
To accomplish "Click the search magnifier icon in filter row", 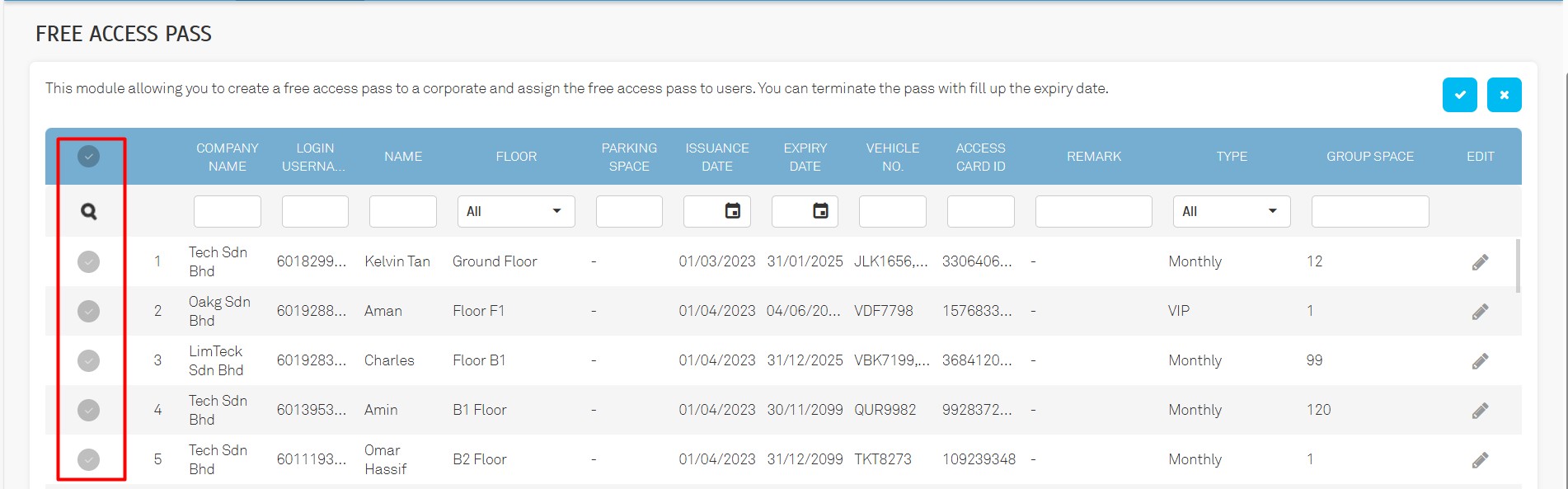I will point(89,212).
